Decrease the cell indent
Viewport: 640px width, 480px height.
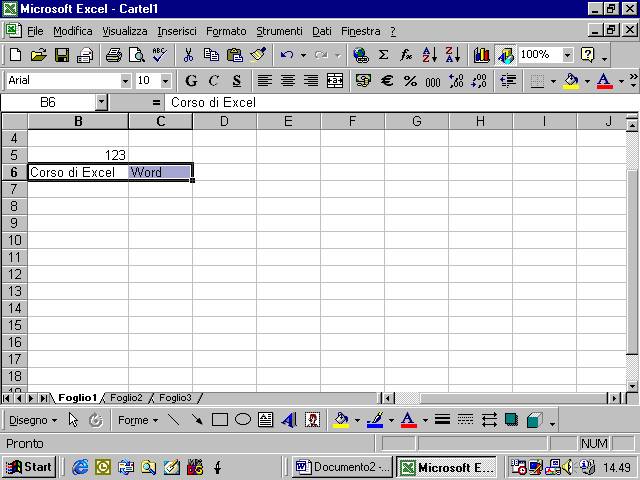(508, 80)
